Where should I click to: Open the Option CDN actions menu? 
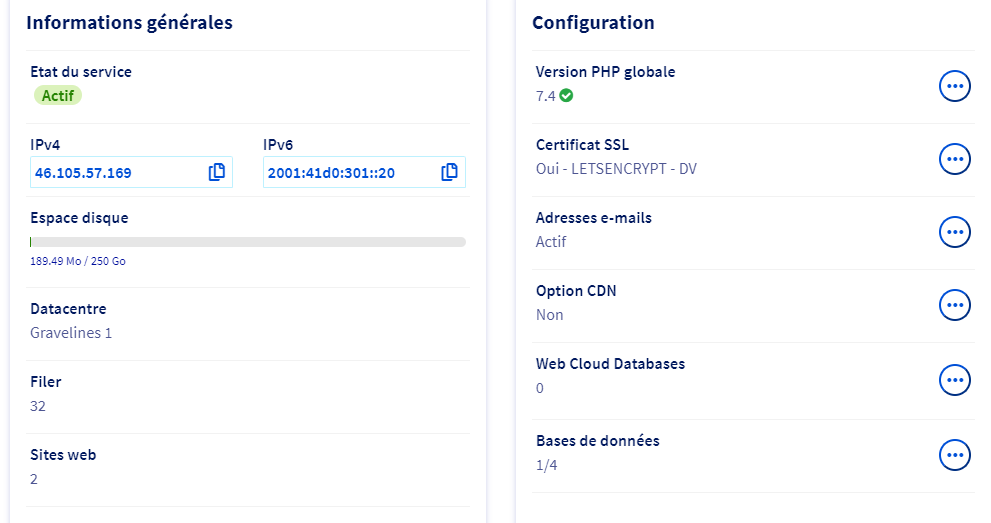pyautogui.click(x=955, y=305)
